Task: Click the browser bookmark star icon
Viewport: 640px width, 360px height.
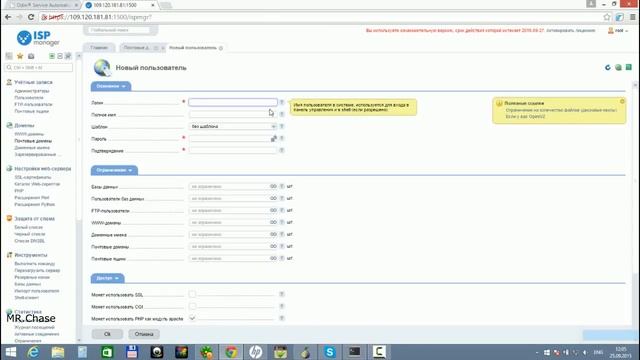Action: (607, 17)
